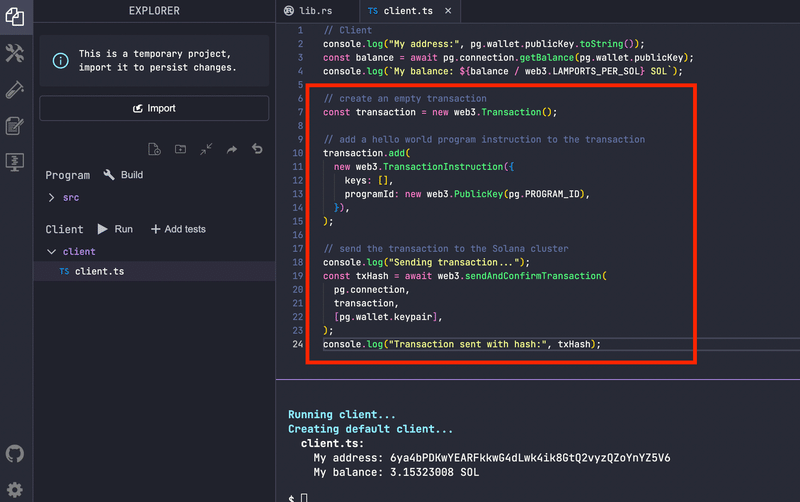Screen dimensions: 800x502
Task: Click line 13 'programId' code
Action: [466, 194]
